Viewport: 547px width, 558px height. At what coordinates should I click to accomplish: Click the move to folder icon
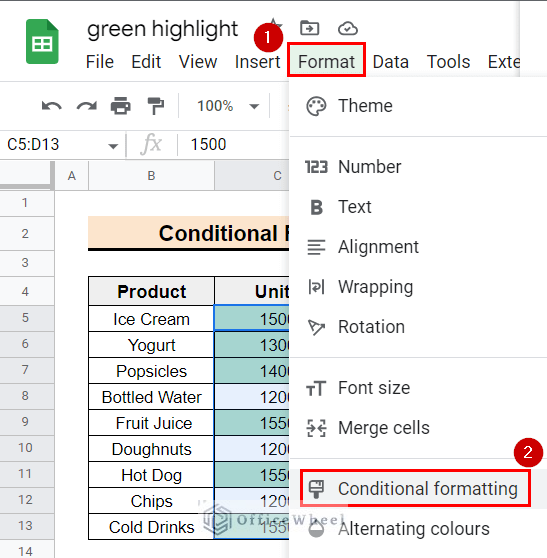309,28
